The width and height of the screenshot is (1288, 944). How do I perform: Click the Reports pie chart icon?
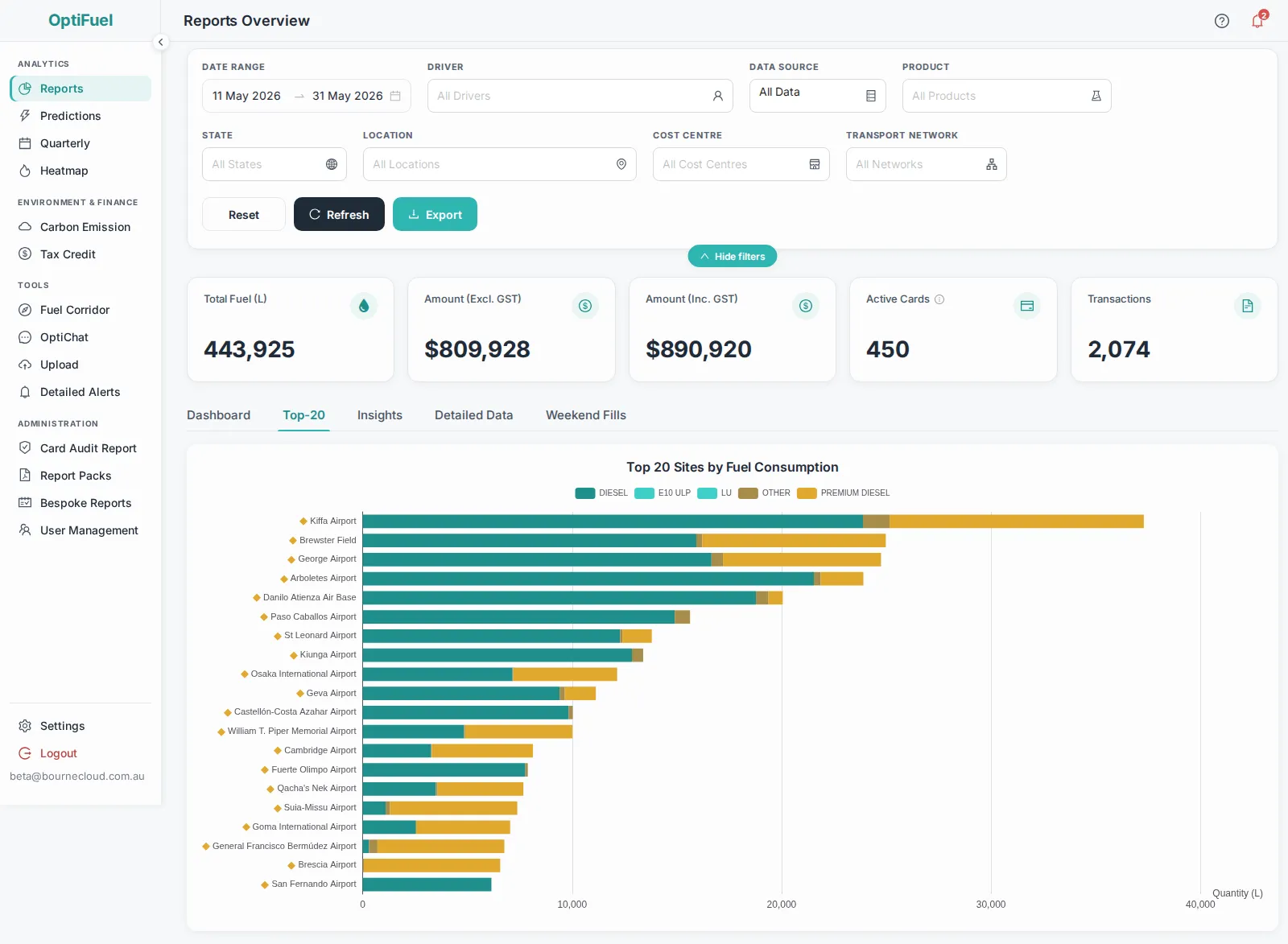point(25,89)
